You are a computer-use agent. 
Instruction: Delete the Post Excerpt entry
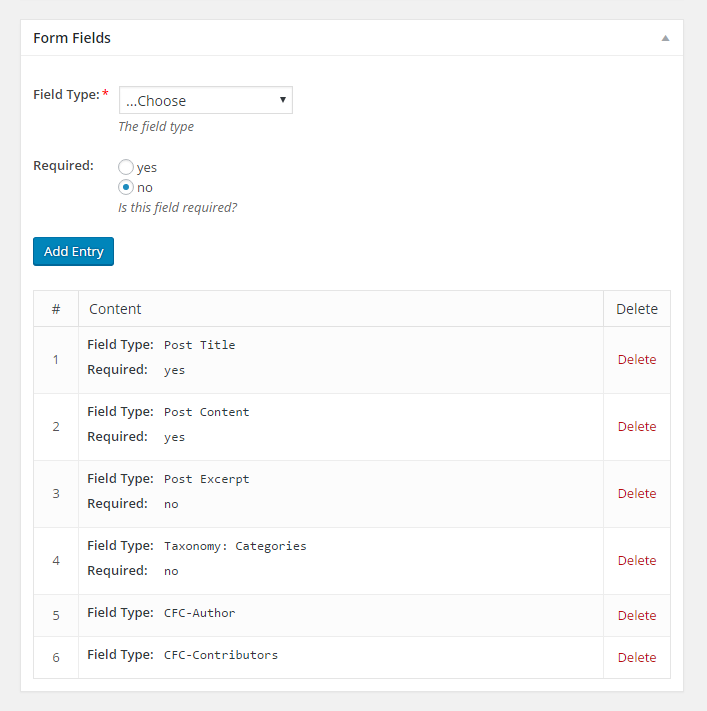(x=636, y=493)
